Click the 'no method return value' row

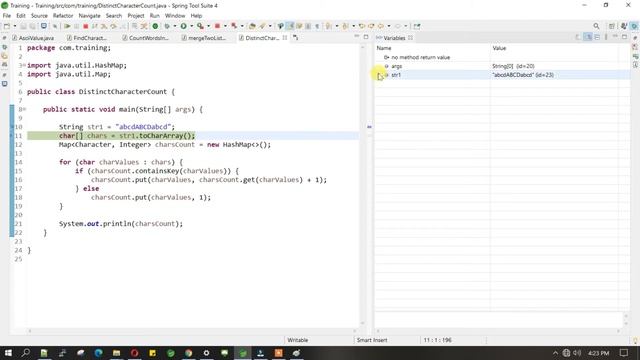click(502, 57)
